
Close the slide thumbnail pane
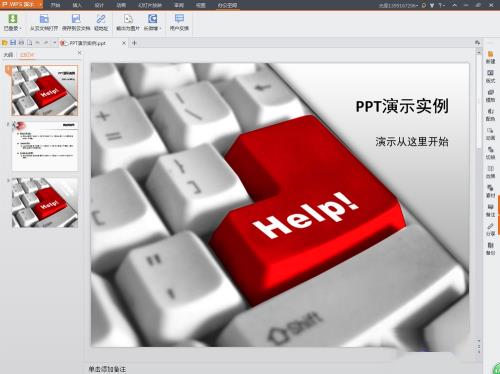(x=79, y=53)
